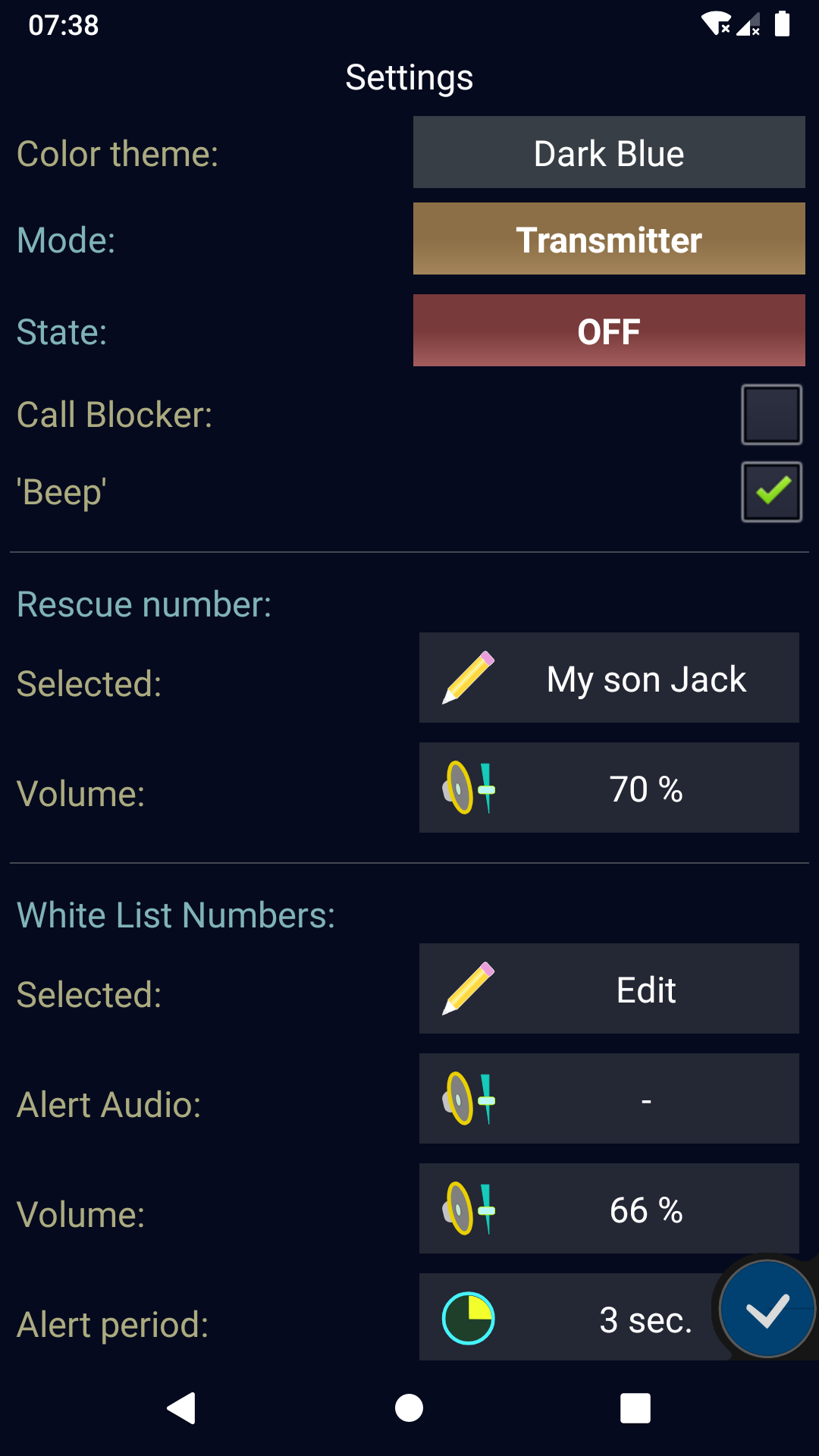Confirm settings with the round checkmark button

point(767,1309)
